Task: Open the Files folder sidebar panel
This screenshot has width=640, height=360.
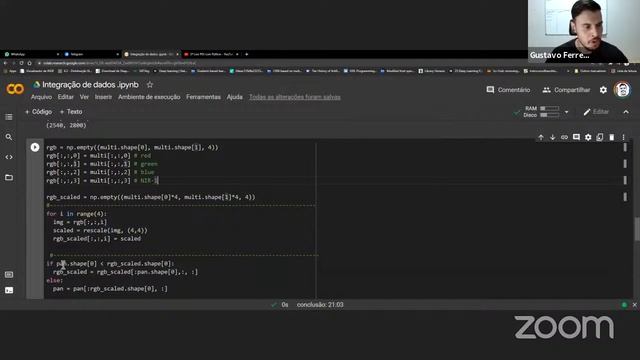Action: (9, 177)
